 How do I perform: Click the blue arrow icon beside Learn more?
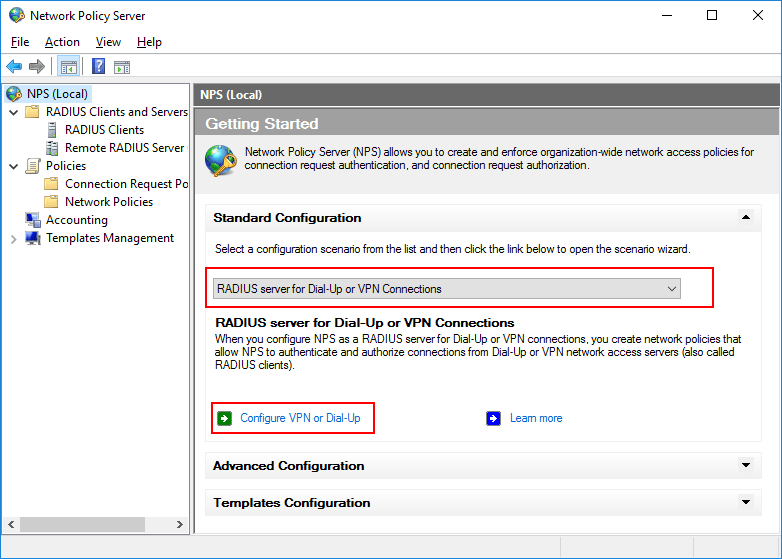493,418
